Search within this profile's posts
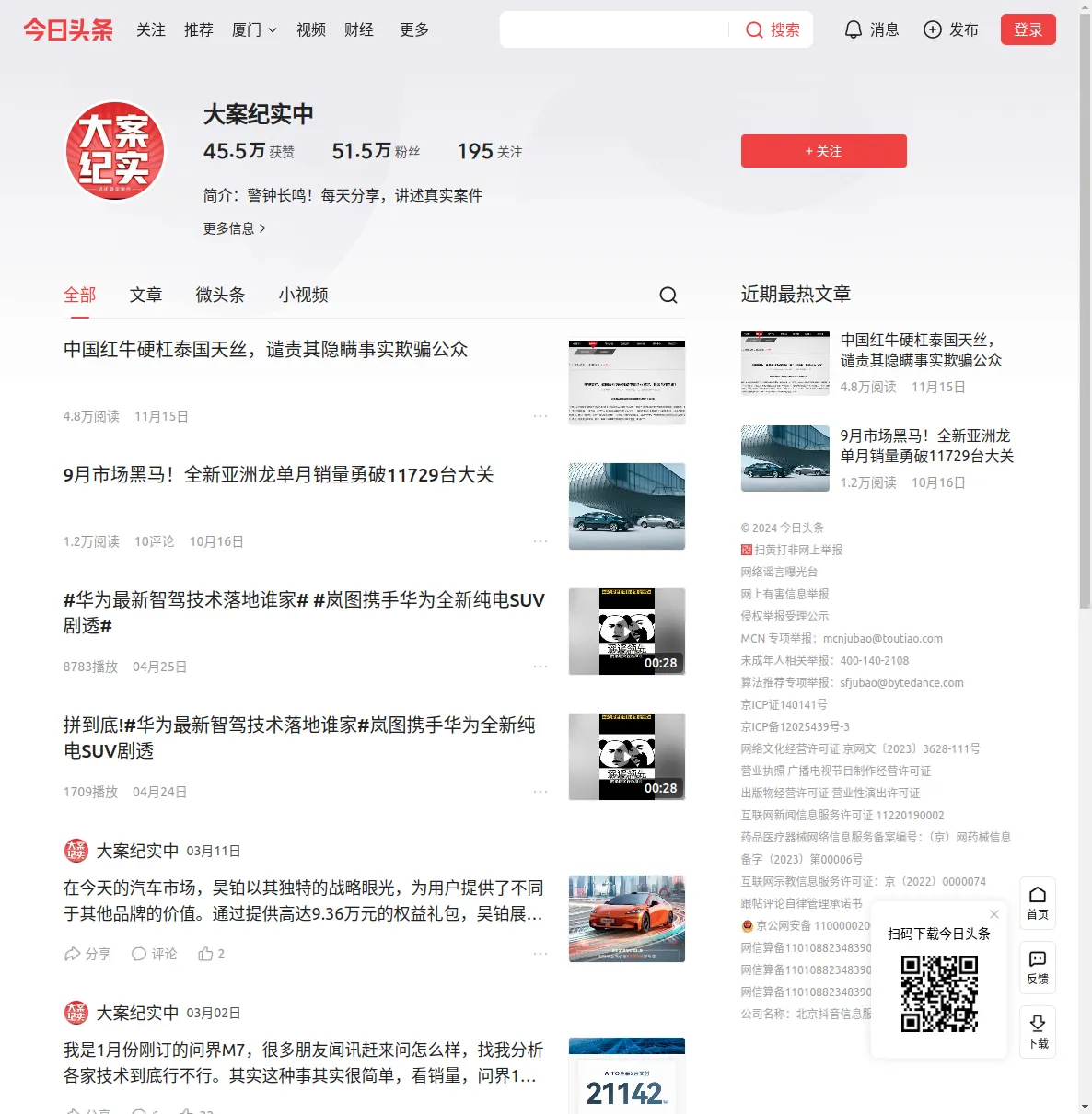This screenshot has height=1114, width=1092. point(668,295)
